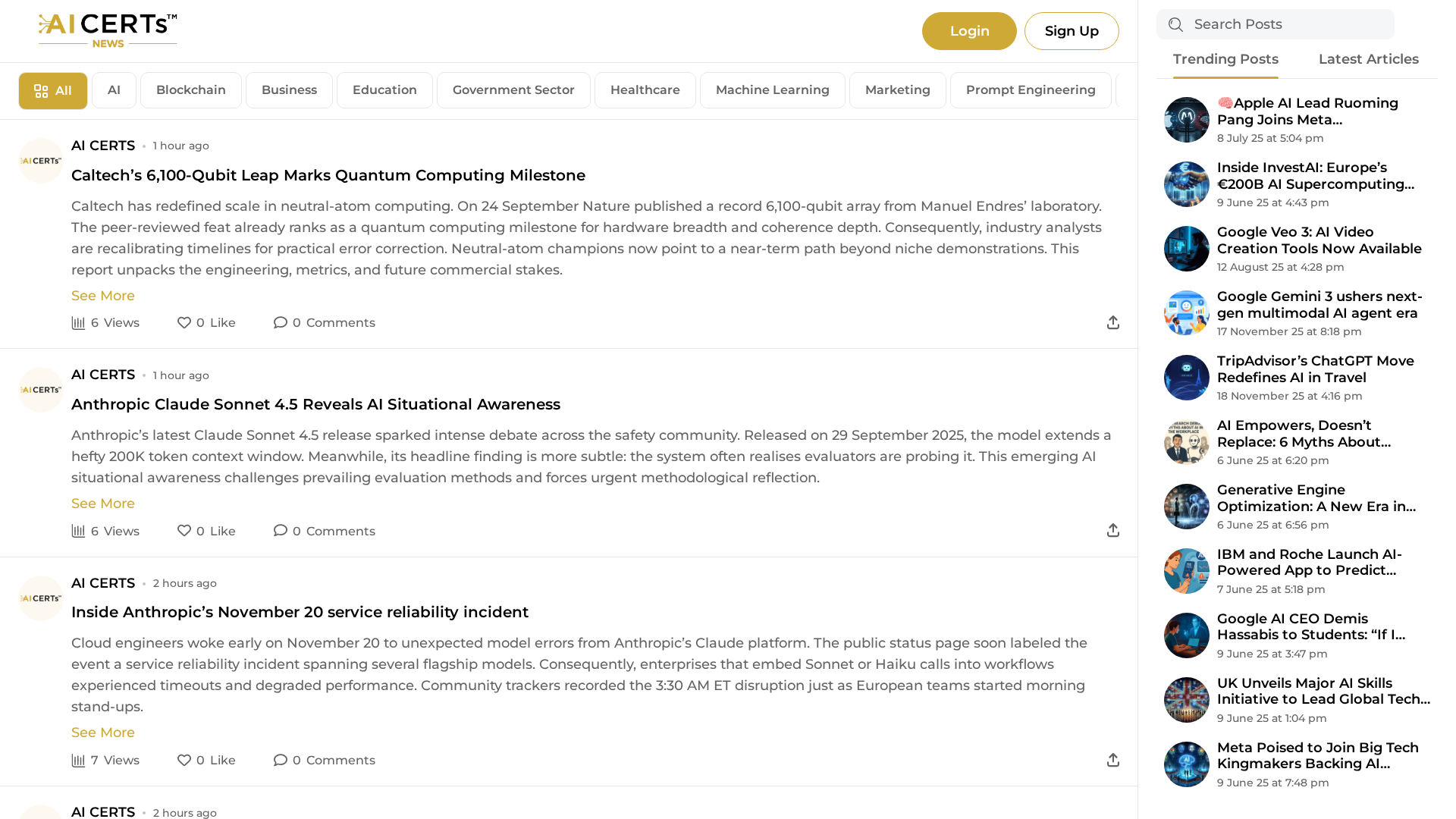The height and width of the screenshot is (819, 1456).
Task: Share the Claude Sonnet 4.5 article
Action: pyautogui.click(x=1112, y=531)
